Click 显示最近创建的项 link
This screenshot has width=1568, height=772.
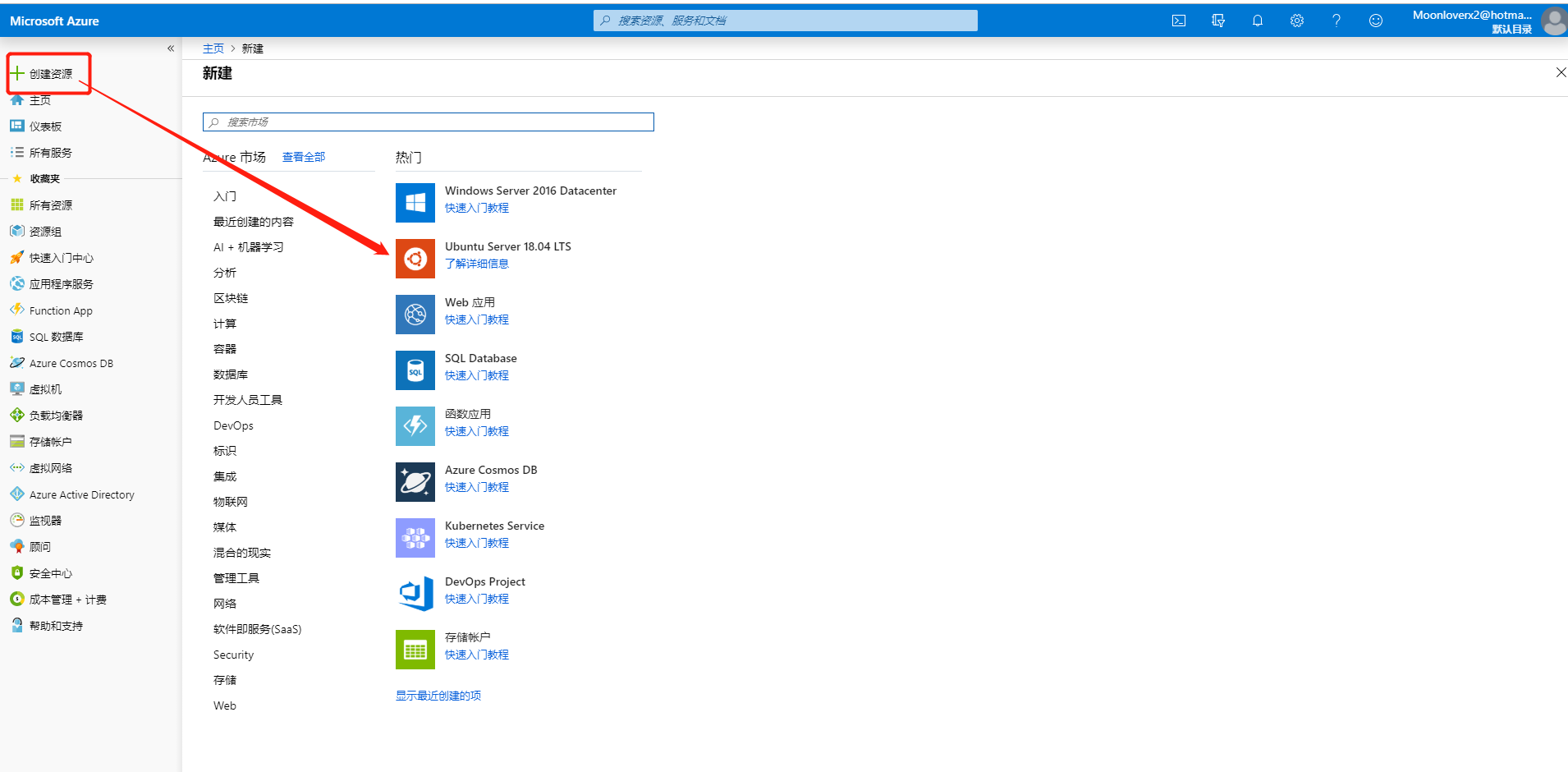click(x=438, y=696)
